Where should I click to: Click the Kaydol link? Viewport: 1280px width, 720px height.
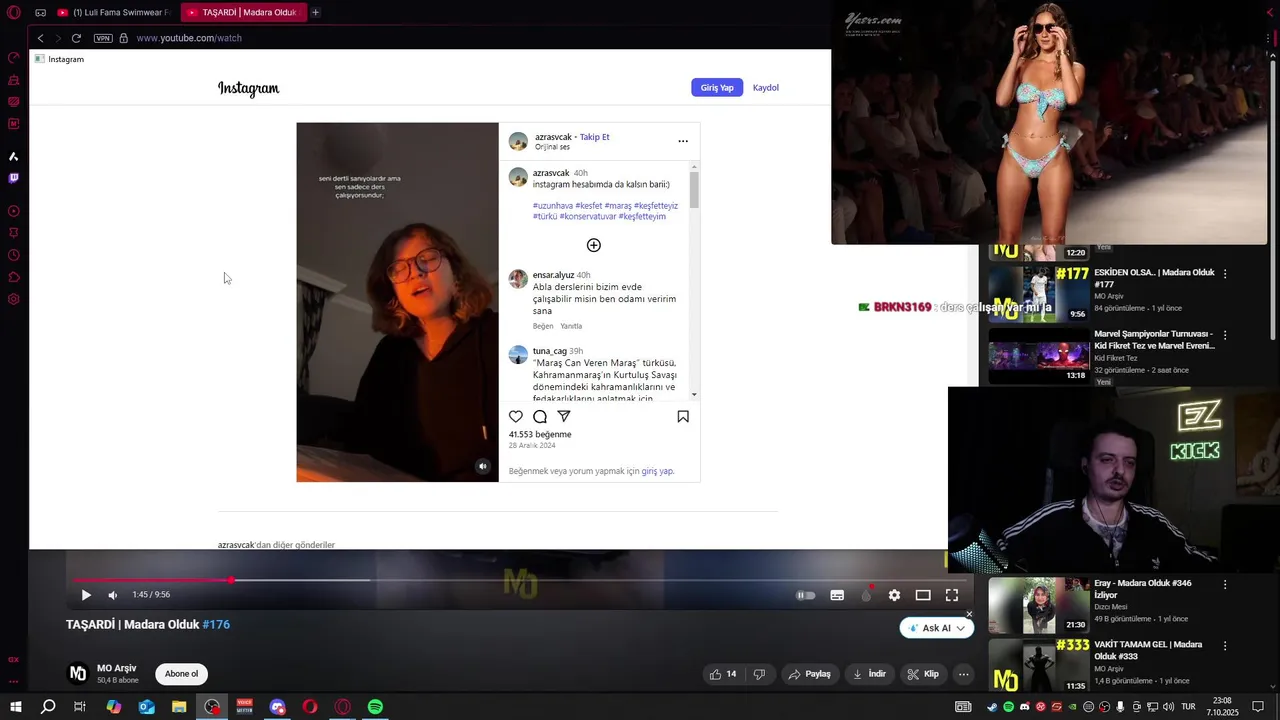pyautogui.click(x=766, y=88)
